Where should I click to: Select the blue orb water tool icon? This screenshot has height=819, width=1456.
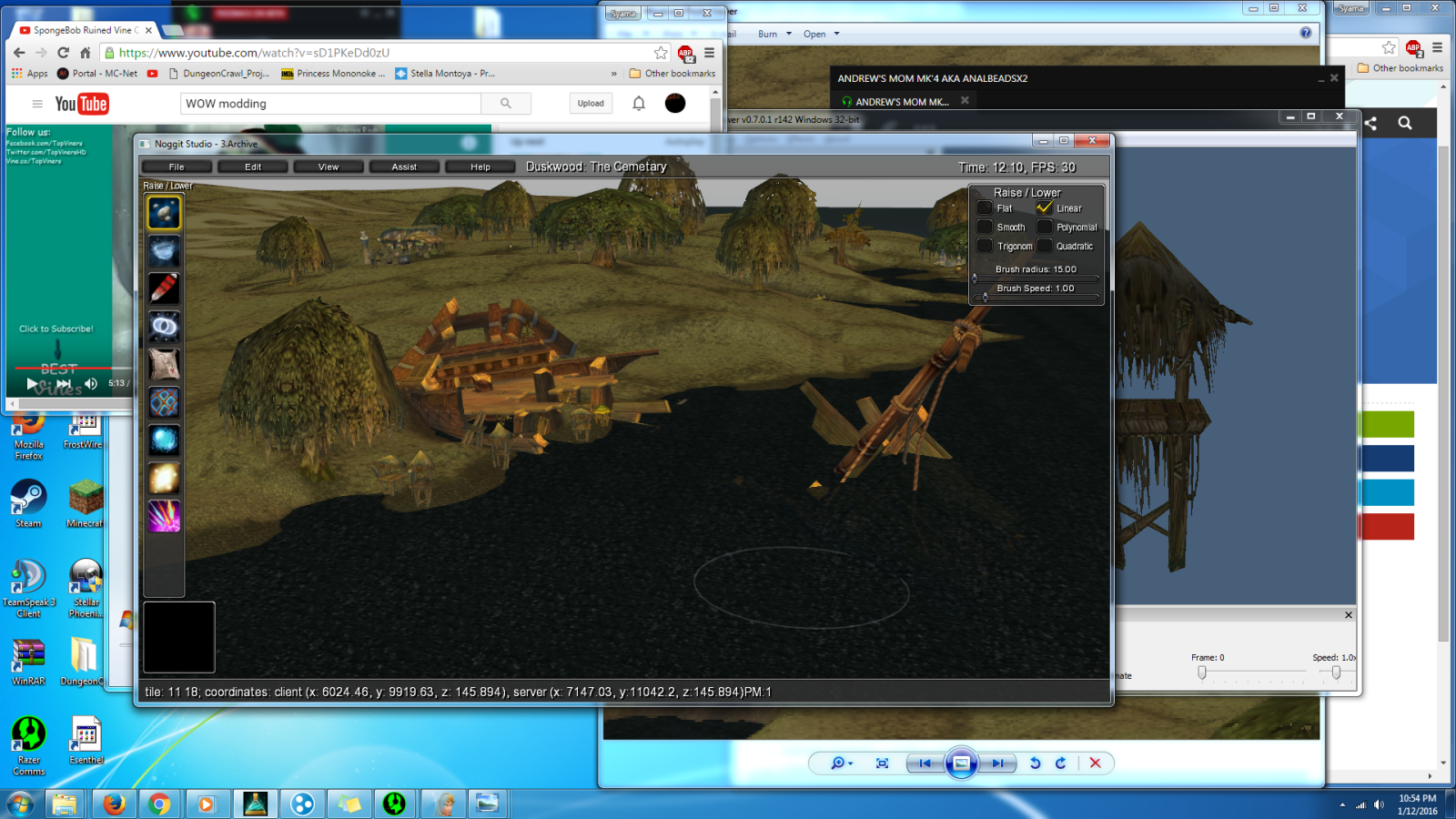[x=164, y=440]
